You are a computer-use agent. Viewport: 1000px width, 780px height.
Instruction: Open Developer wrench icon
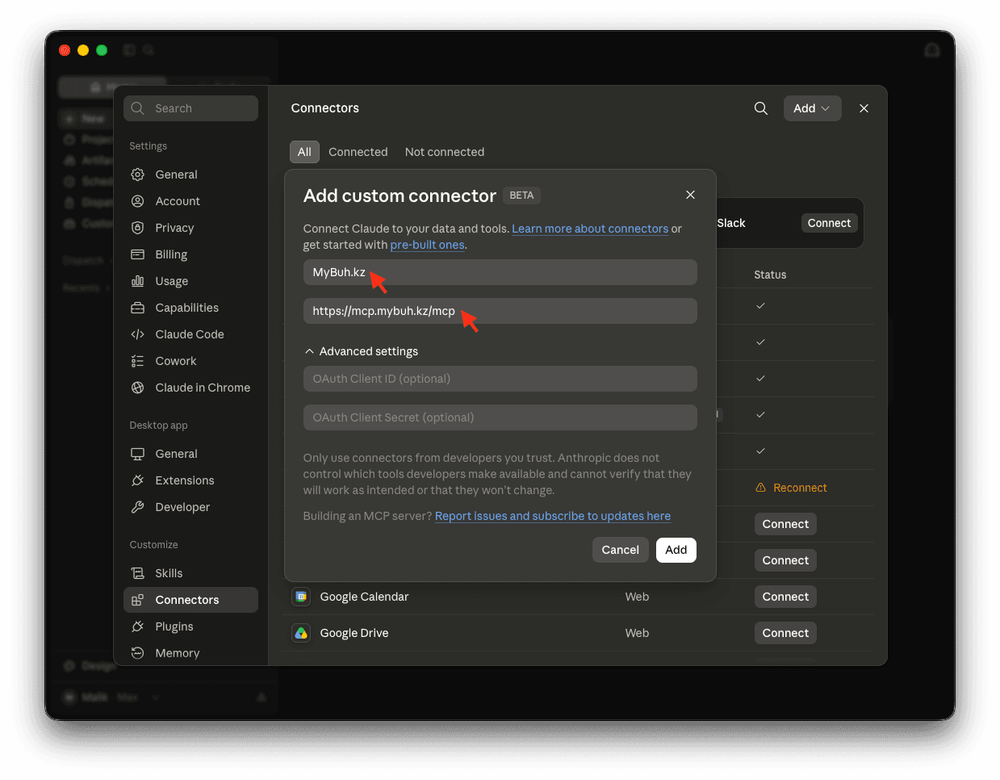coord(137,507)
